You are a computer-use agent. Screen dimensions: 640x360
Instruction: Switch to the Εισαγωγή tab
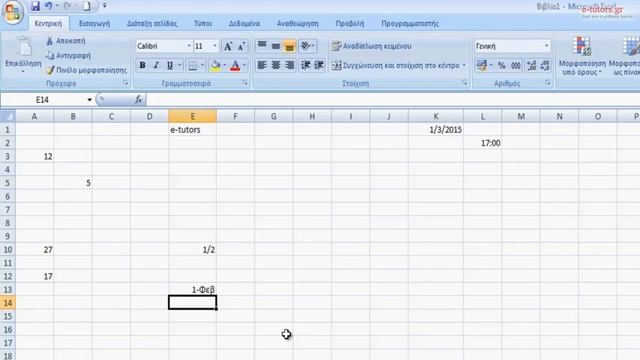click(94, 24)
